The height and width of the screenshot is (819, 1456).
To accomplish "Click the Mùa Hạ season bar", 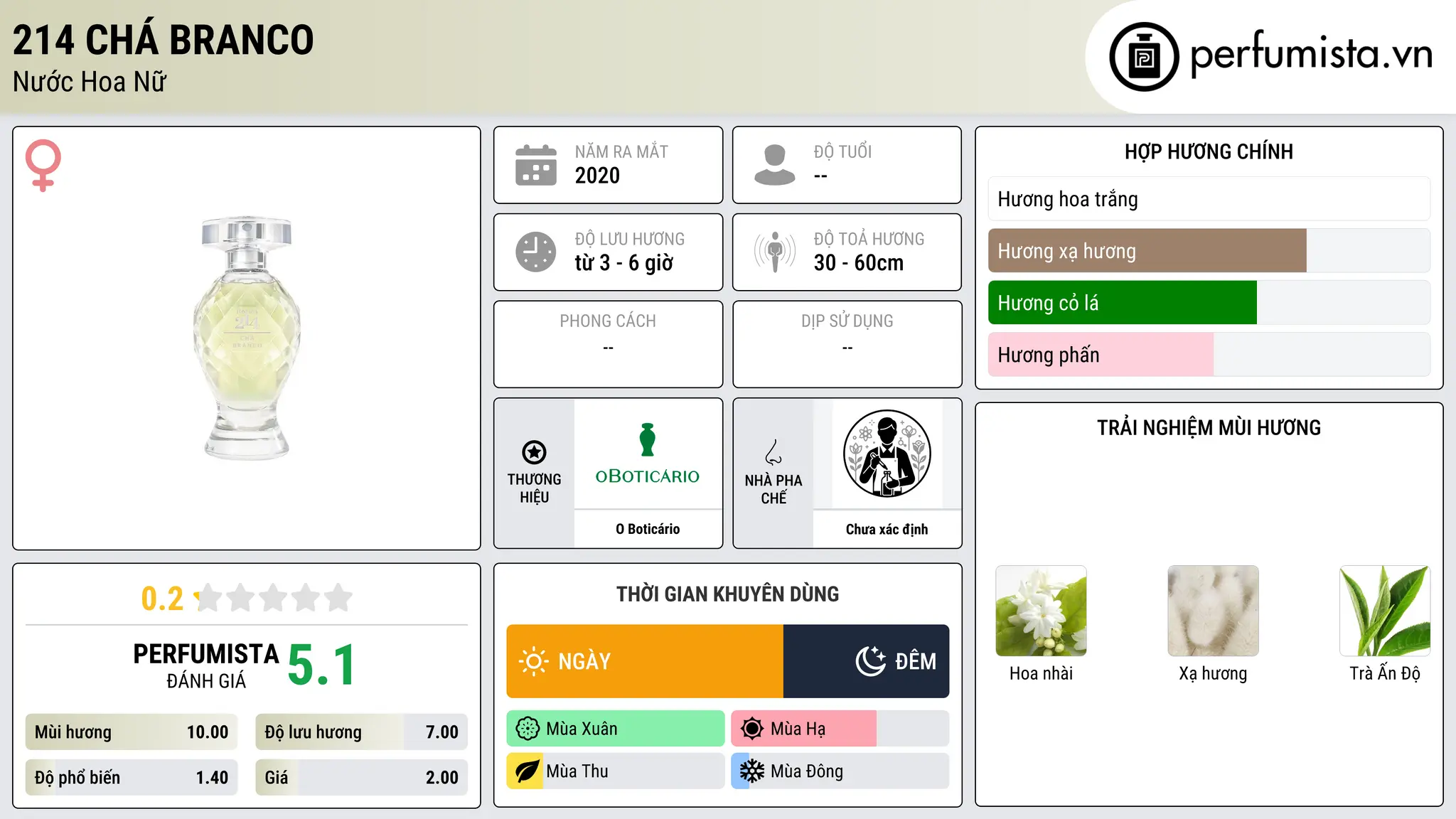I will pos(840,729).
